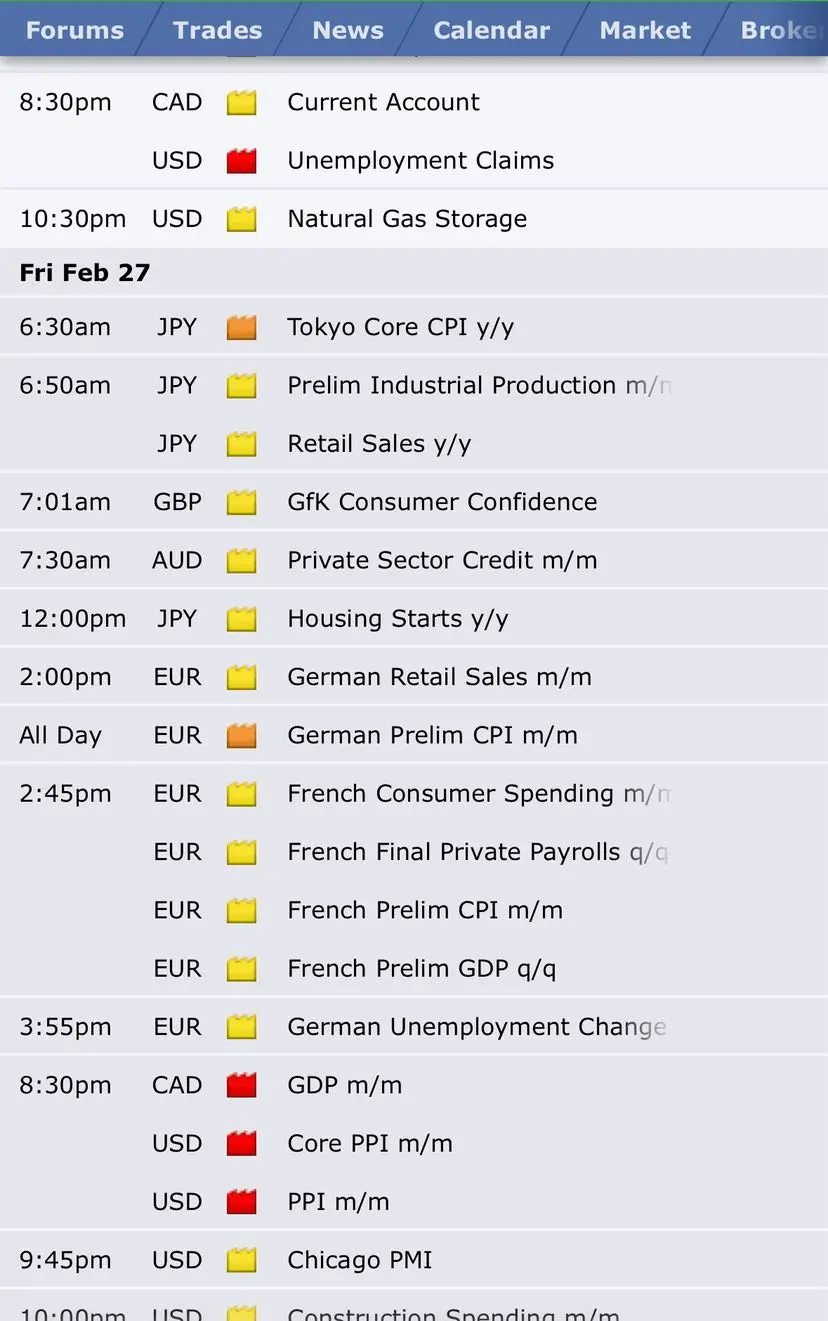Click the red impact icon for Unemployment Claims
The width and height of the screenshot is (828, 1321).
click(x=241, y=161)
